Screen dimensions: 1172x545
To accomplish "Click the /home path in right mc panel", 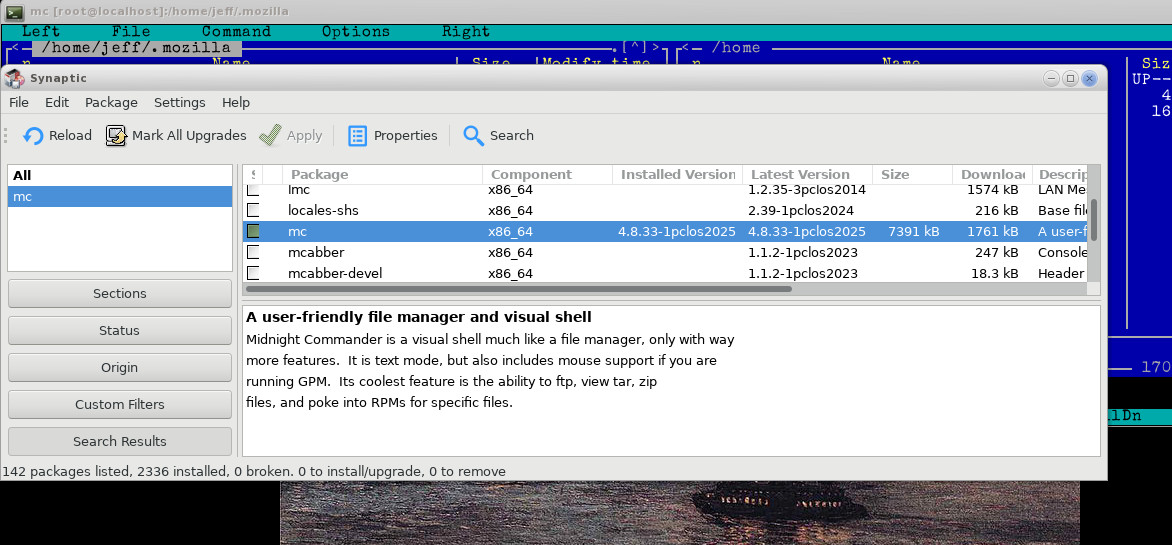I will pos(735,48).
